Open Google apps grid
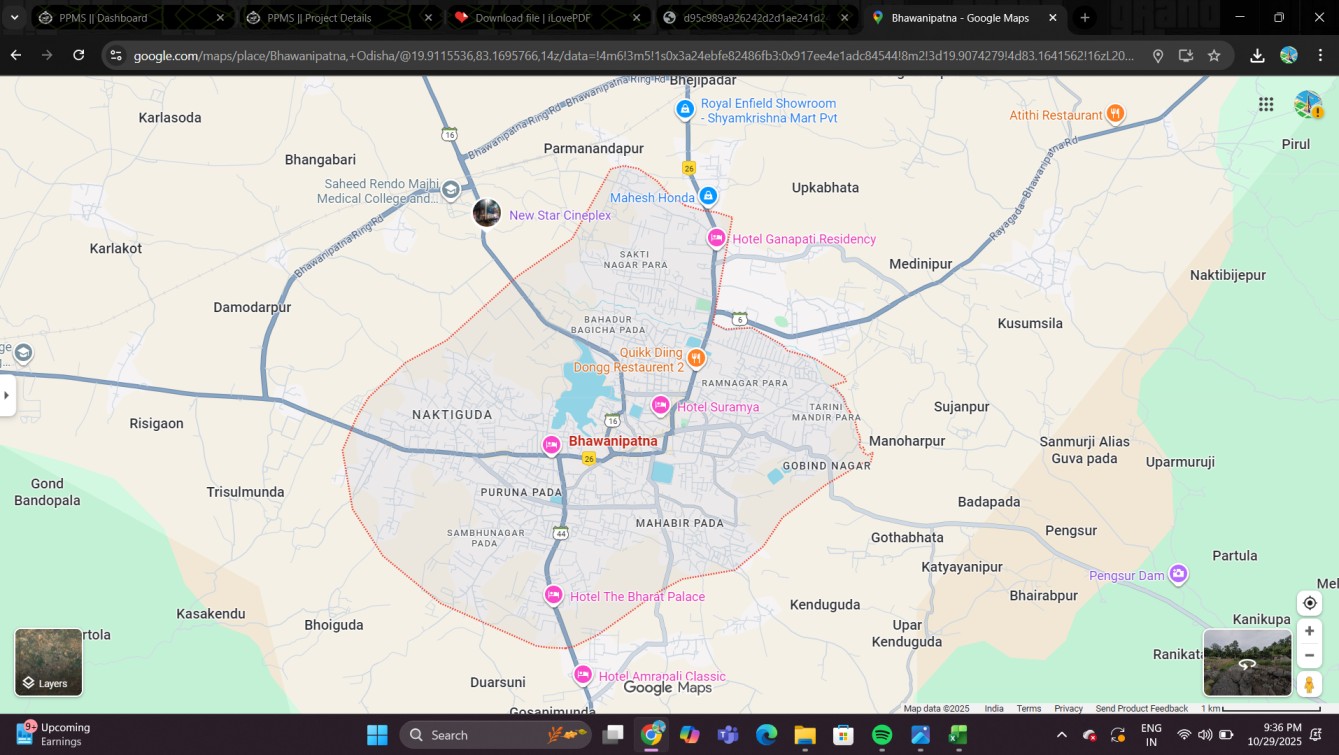The image size is (1339, 755). [x=1266, y=105]
